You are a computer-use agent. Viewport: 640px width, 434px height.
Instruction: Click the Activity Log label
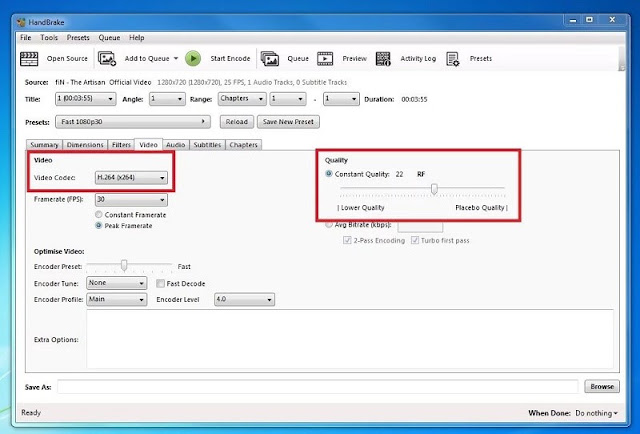tap(418, 58)
